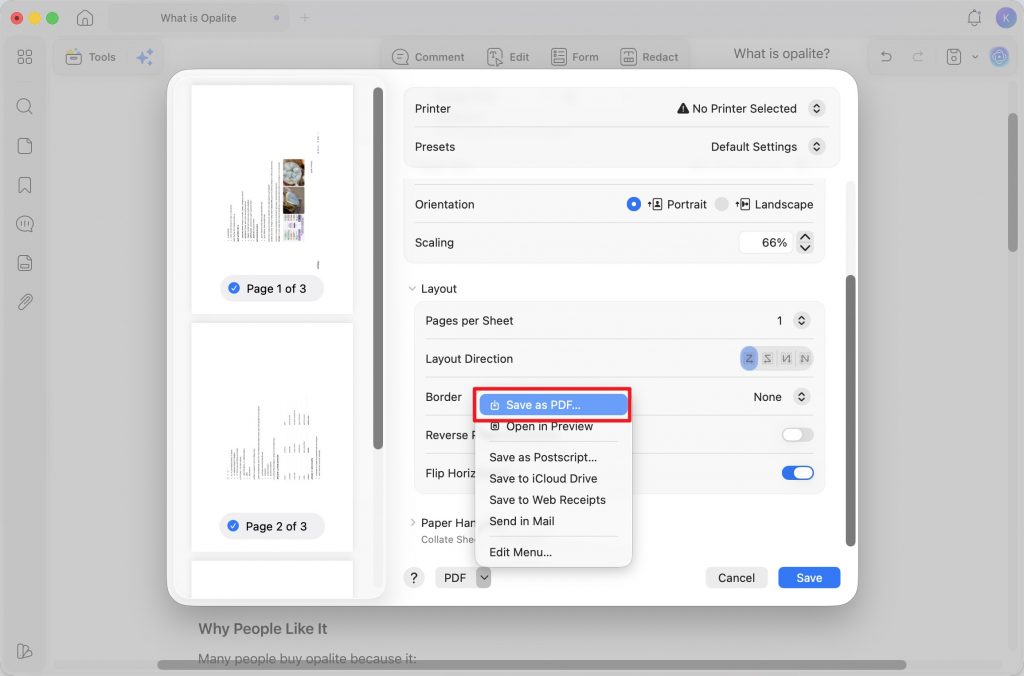Open the Printer selection dropdown
Viewport: 1024px width, 676px height.
816,108
